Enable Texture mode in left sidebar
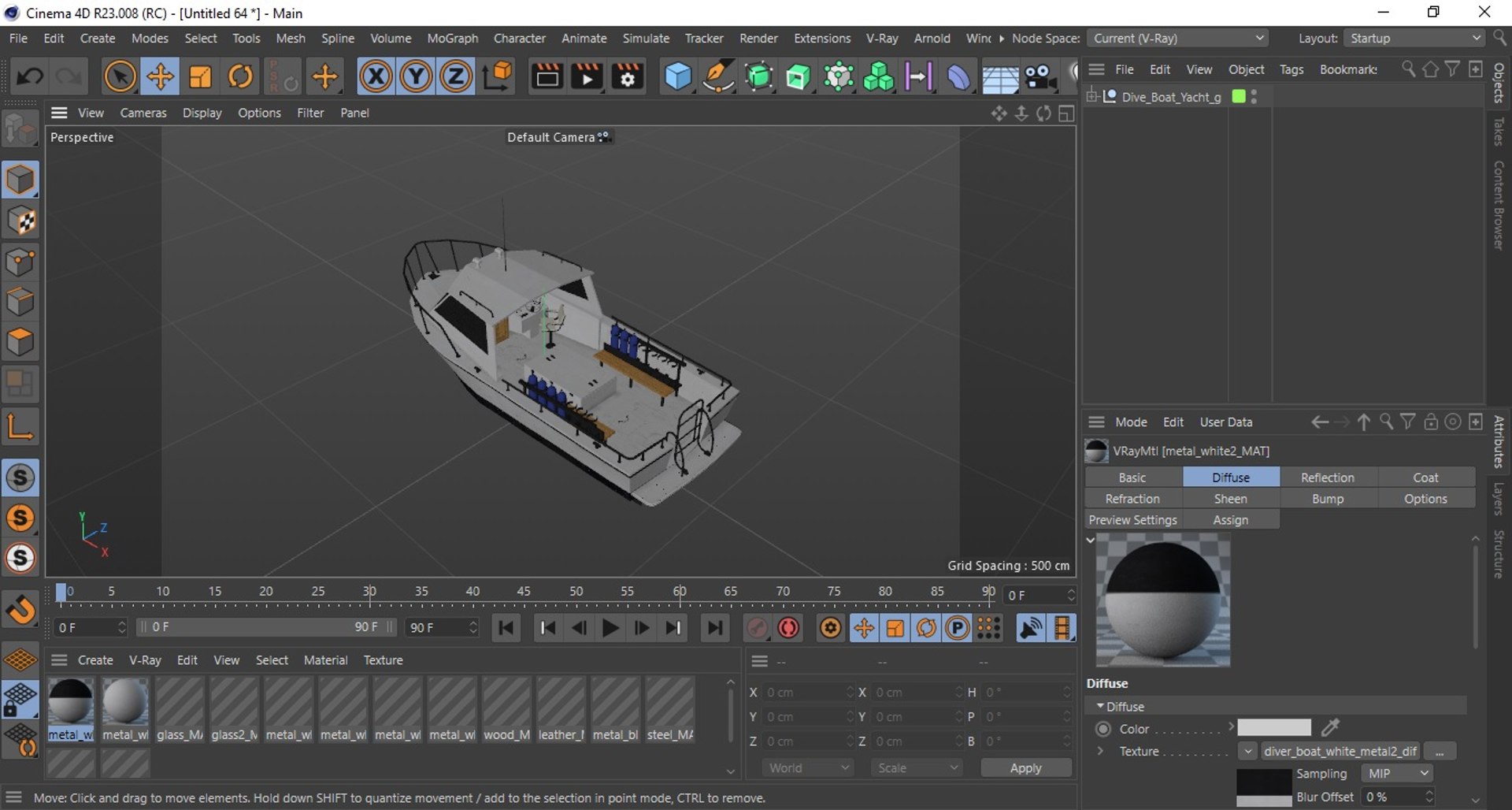Screen dimensions: 1512x810 tap(20, 221)
